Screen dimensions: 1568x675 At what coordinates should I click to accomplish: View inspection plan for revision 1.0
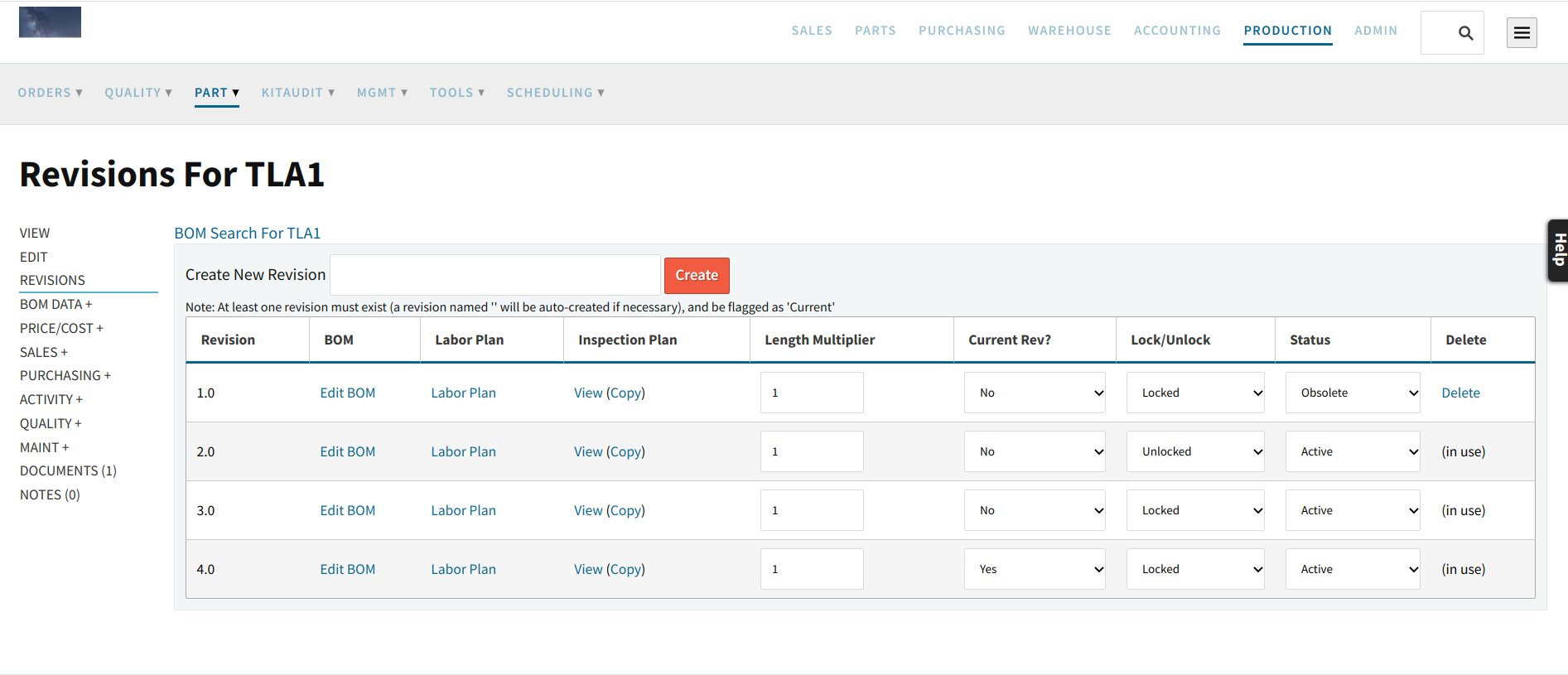[588, 393]
